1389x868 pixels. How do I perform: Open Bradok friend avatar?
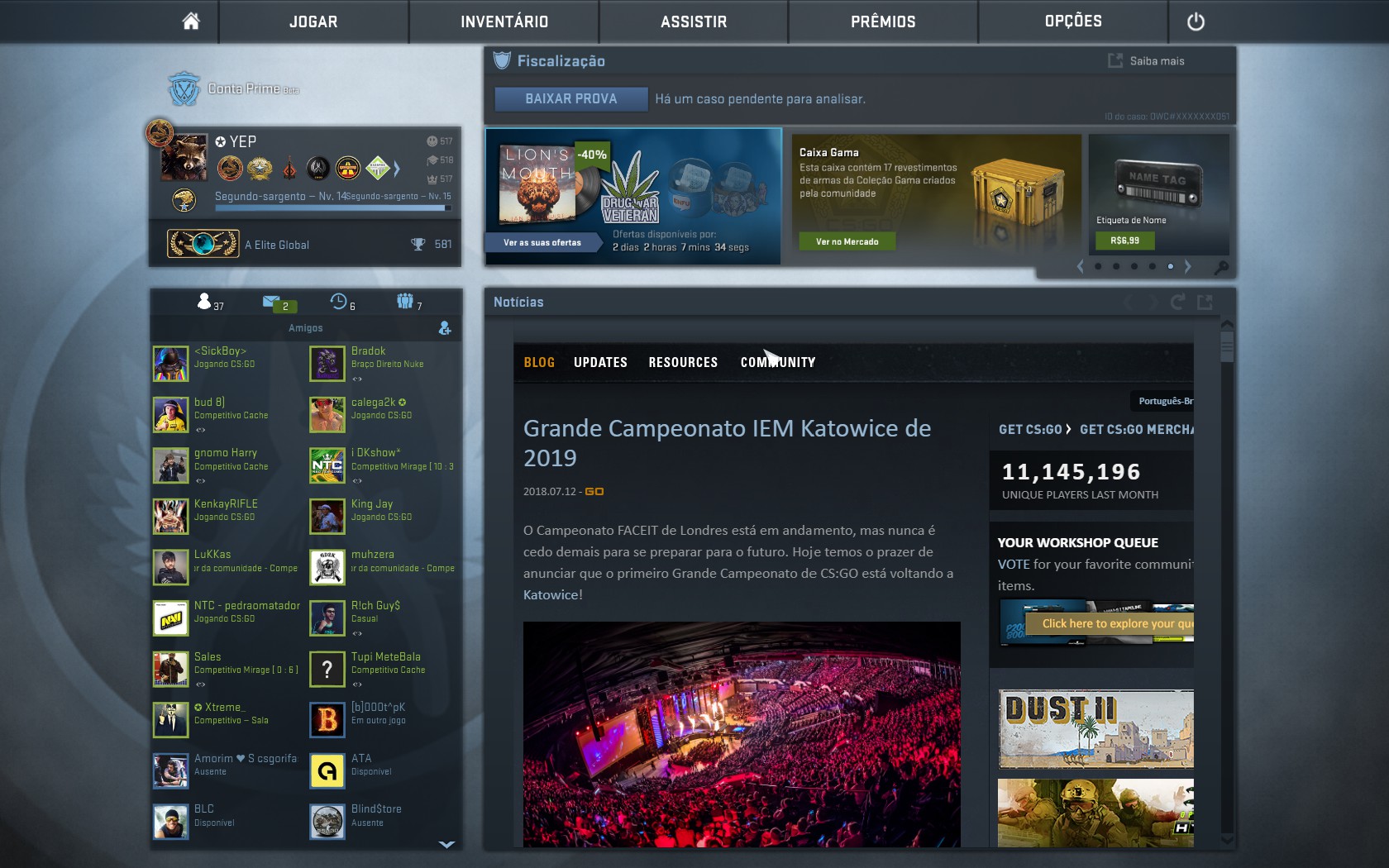pyautogui.click(x=327, y=364)
